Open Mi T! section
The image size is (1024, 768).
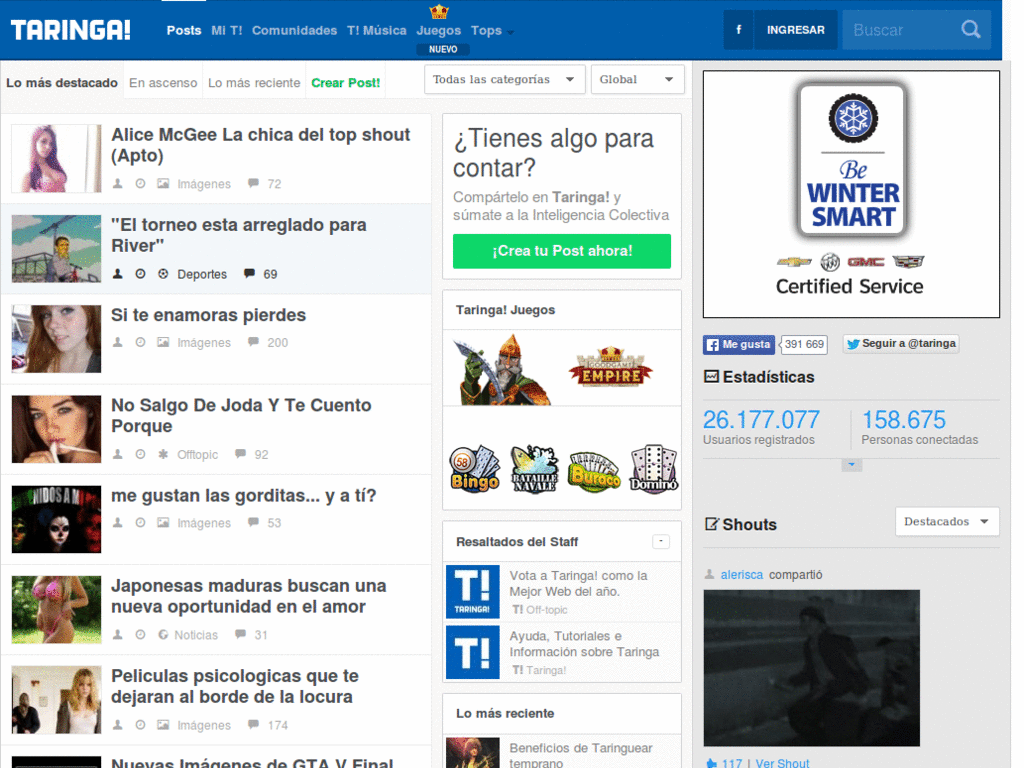coord(227,30)
